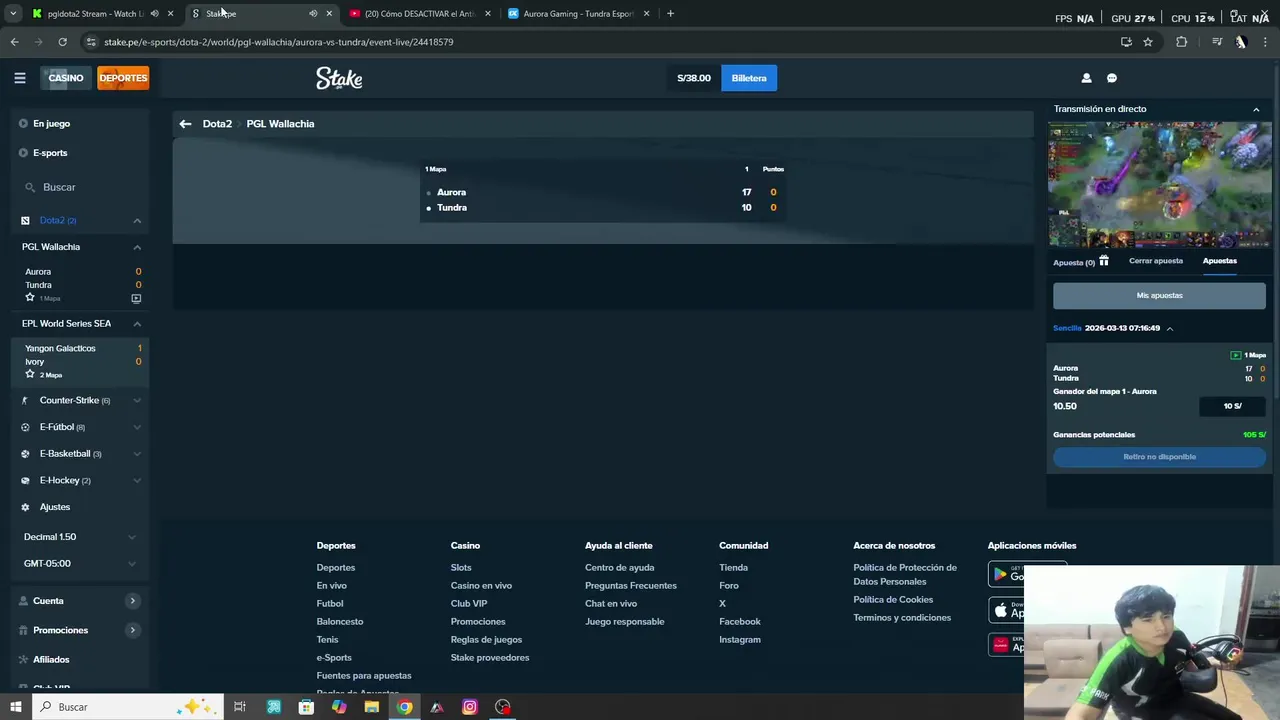Click the PGL Wallachia breadcrumb link
This screenshot has width=1280, height=720.
(x=280, y=124)
